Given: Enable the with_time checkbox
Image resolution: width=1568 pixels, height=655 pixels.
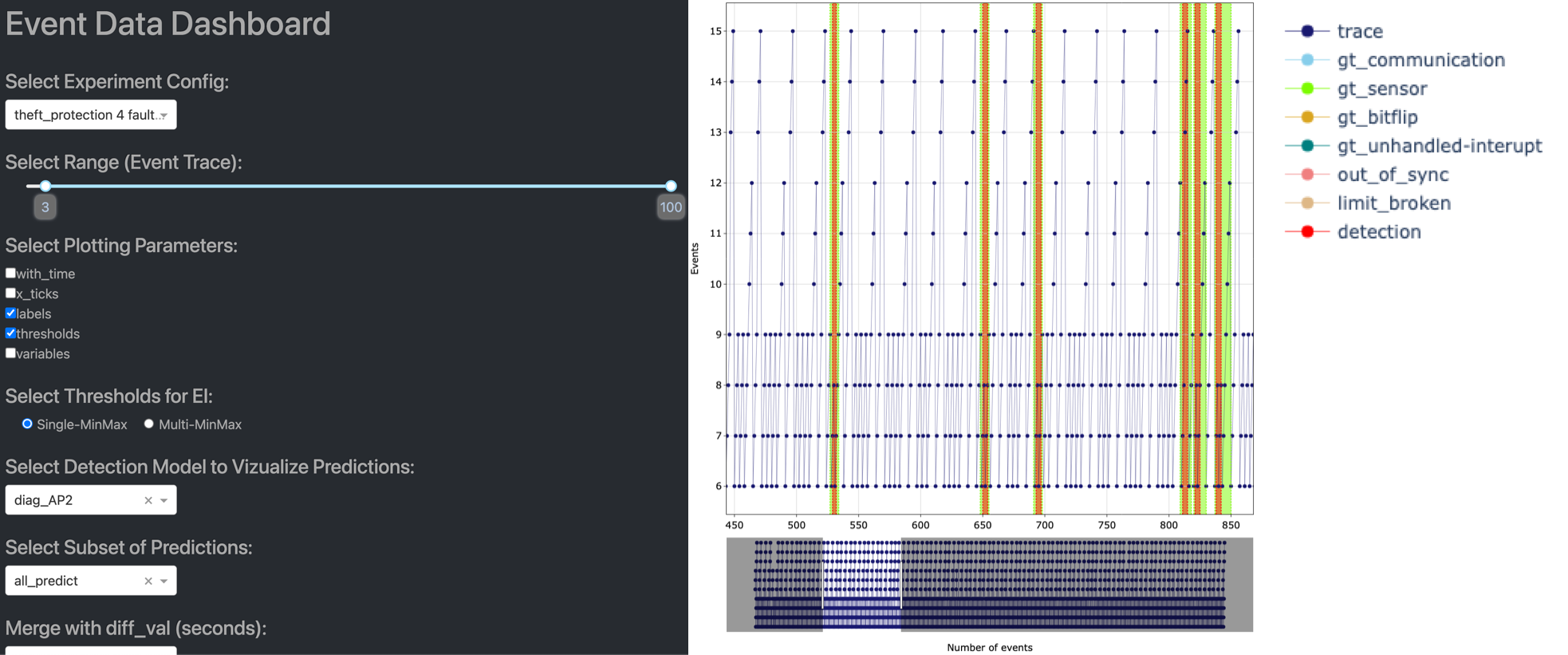Looking at the screenshot, I should pyautogui.click(x=11, y=274).
